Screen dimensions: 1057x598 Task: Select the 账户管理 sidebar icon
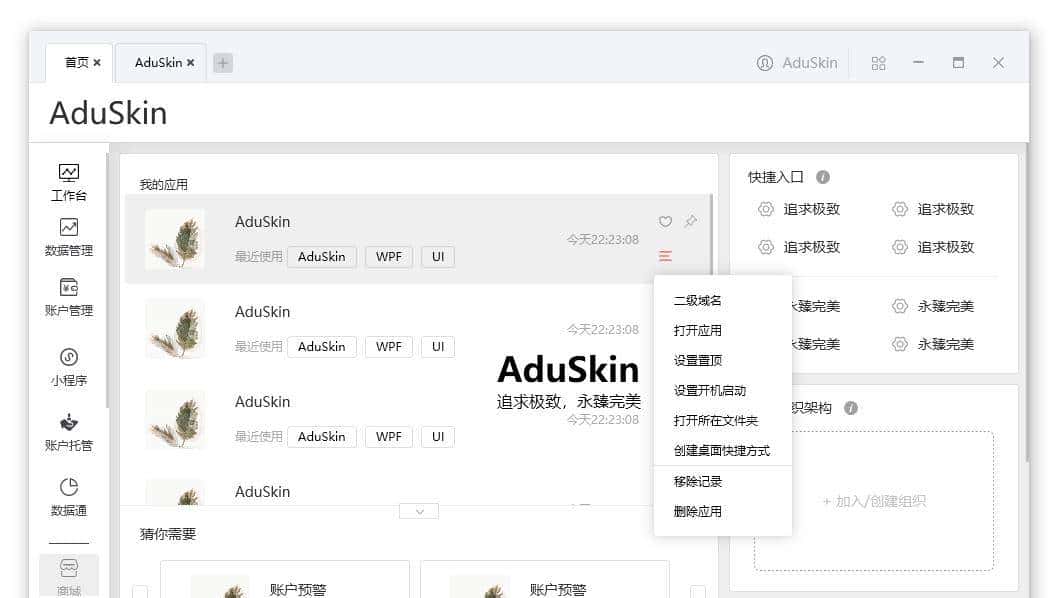pos(68,289)
